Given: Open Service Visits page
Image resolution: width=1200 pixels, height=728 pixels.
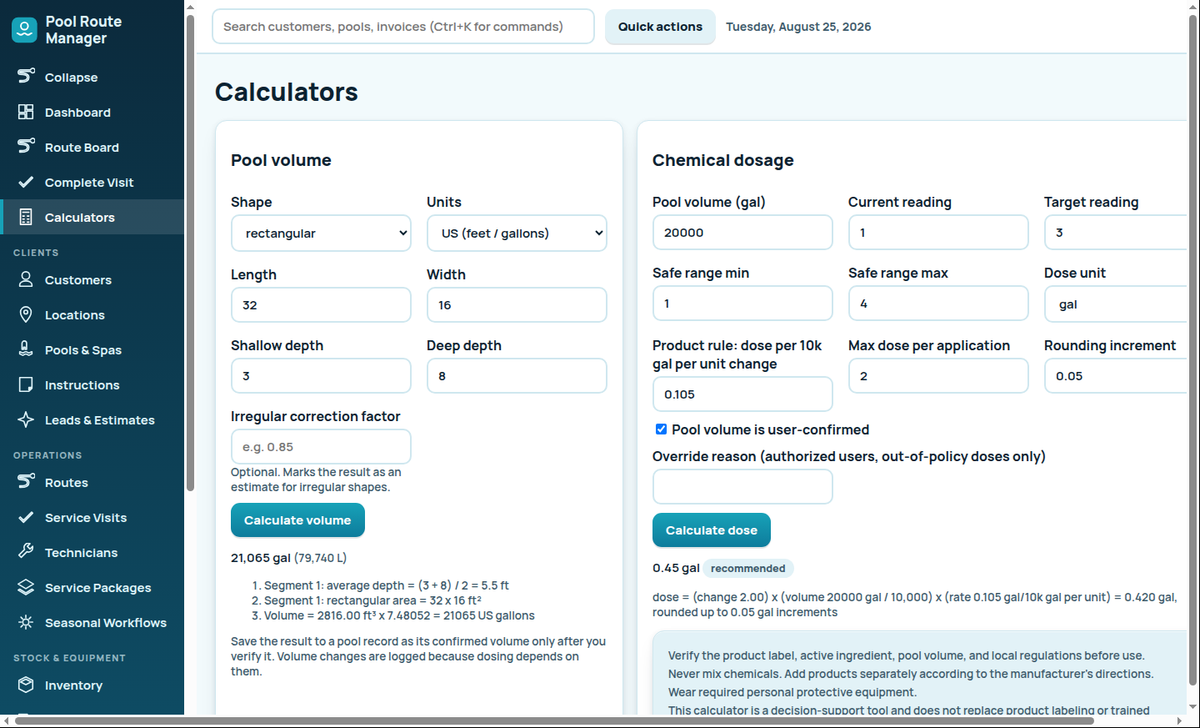Looking at the screenshot, I should click(92, 517).
